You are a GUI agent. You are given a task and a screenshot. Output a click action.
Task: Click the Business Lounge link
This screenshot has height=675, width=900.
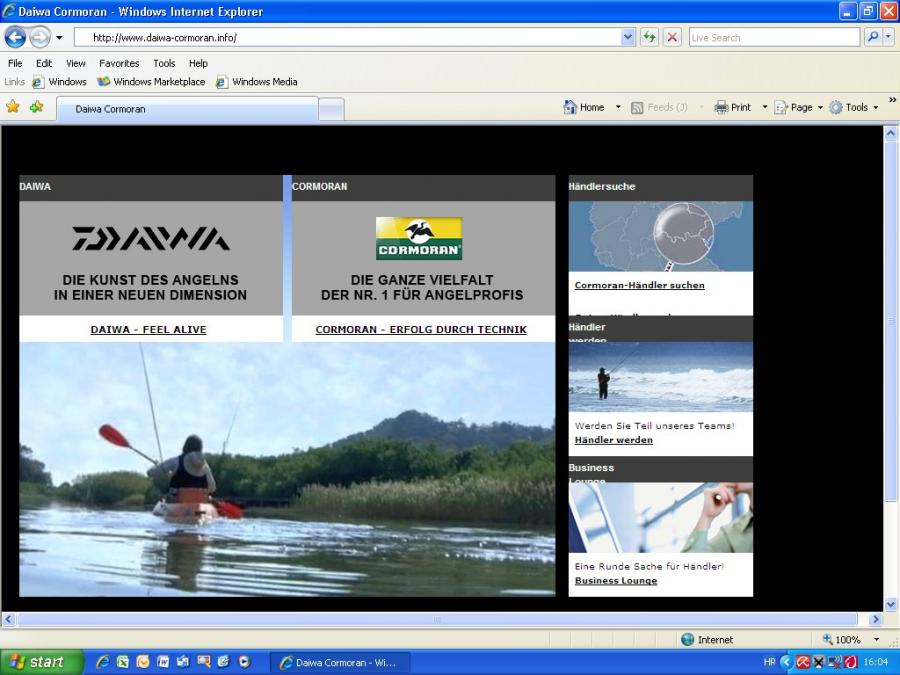point(616,580)
